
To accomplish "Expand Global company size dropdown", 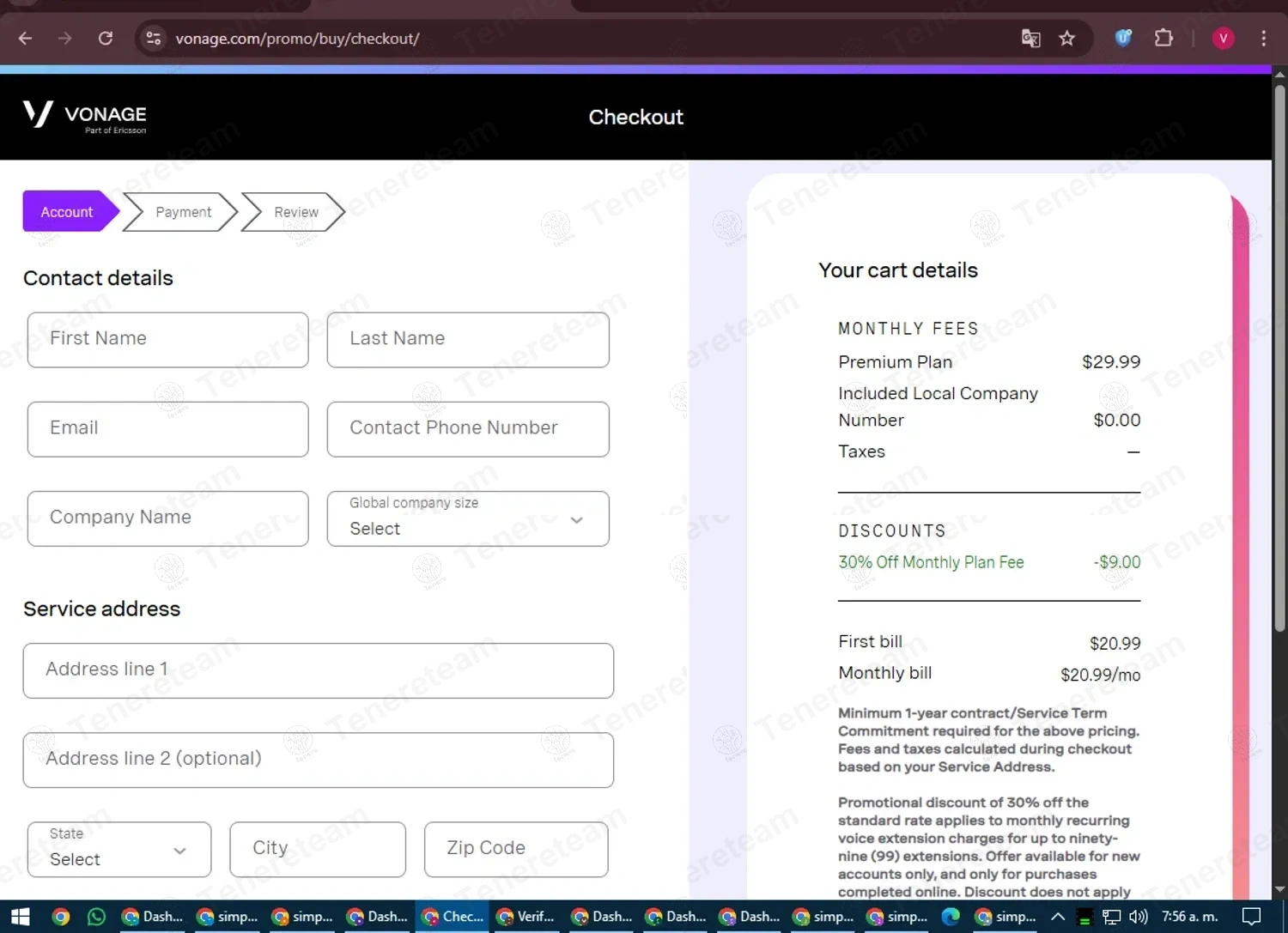I will point(468,518).
